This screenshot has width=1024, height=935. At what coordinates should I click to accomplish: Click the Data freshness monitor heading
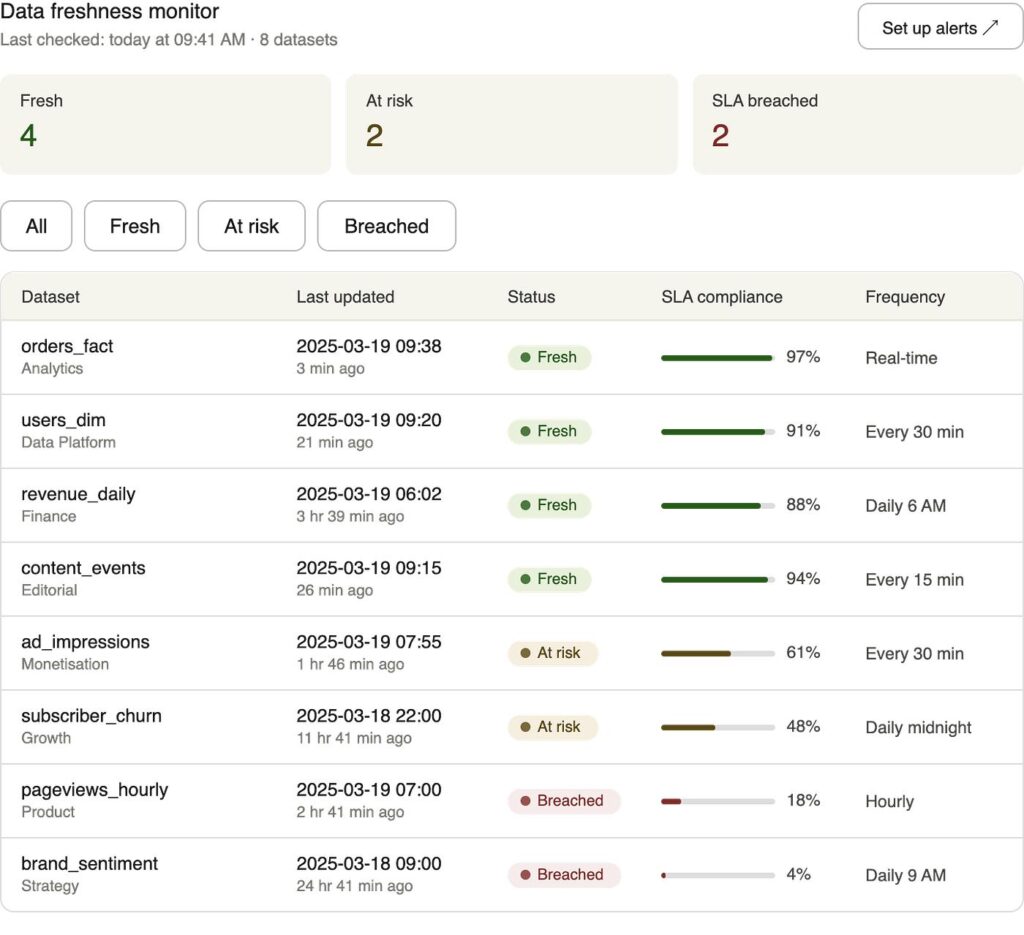pos(110,11)
